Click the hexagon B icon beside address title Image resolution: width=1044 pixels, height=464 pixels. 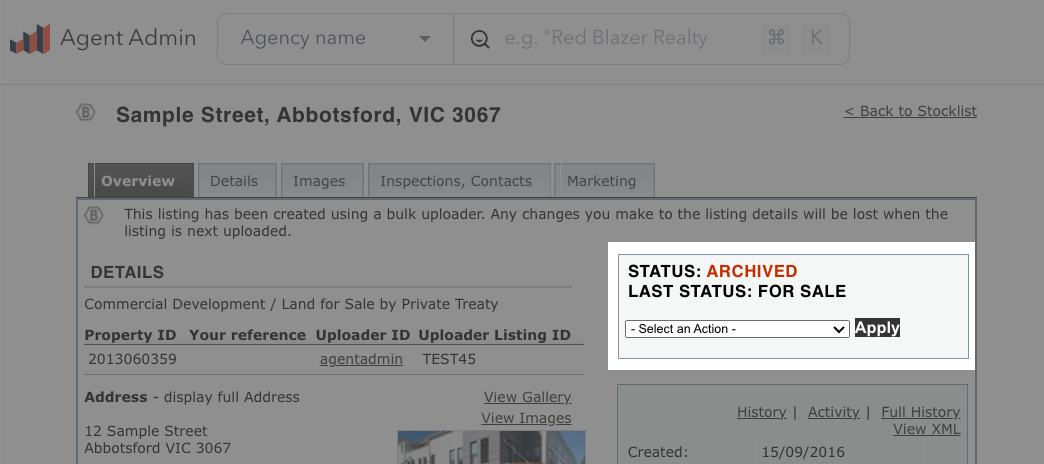86,113
